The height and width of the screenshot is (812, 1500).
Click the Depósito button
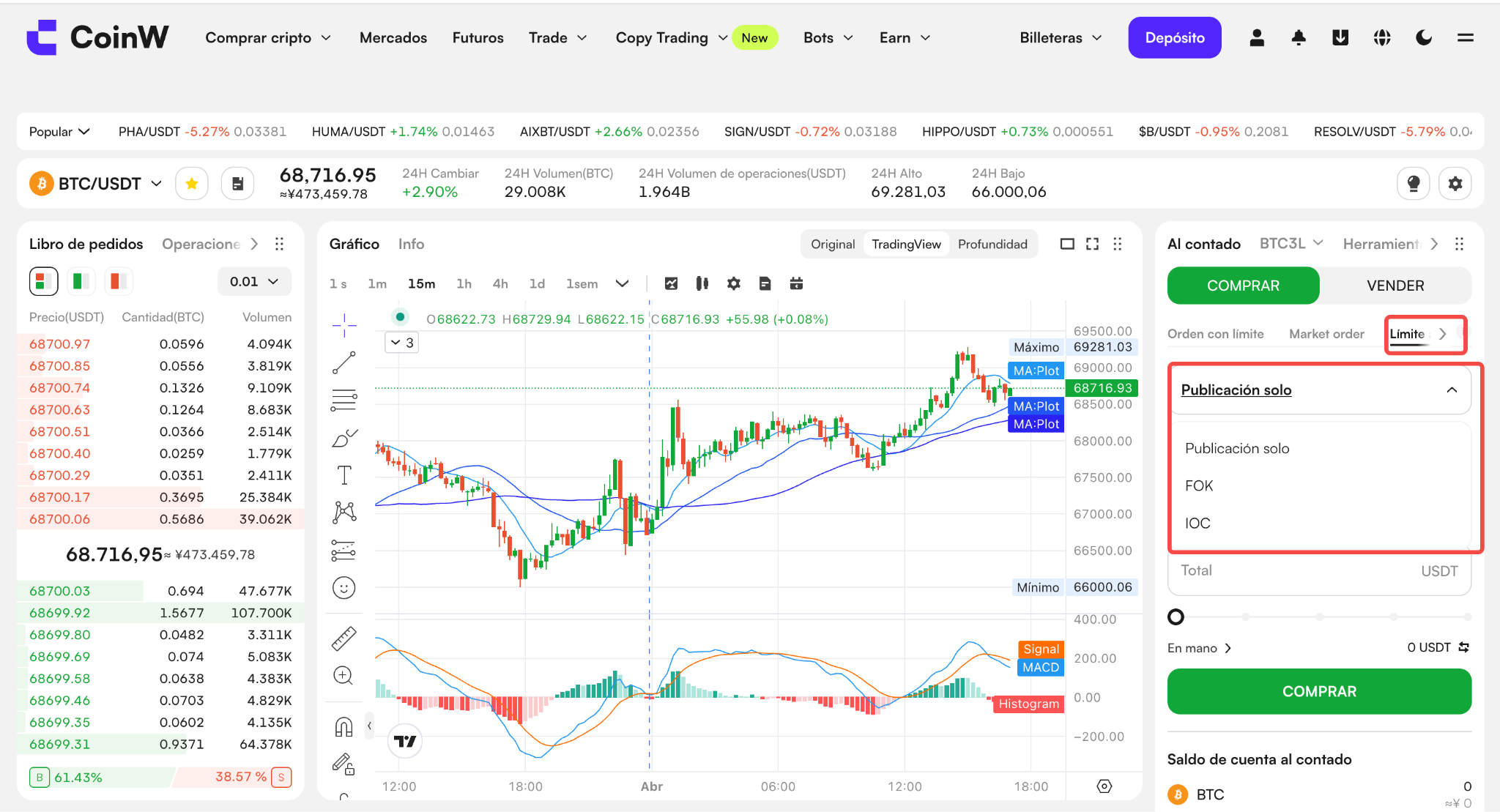pyautogui.click(x=1175, y=37)
